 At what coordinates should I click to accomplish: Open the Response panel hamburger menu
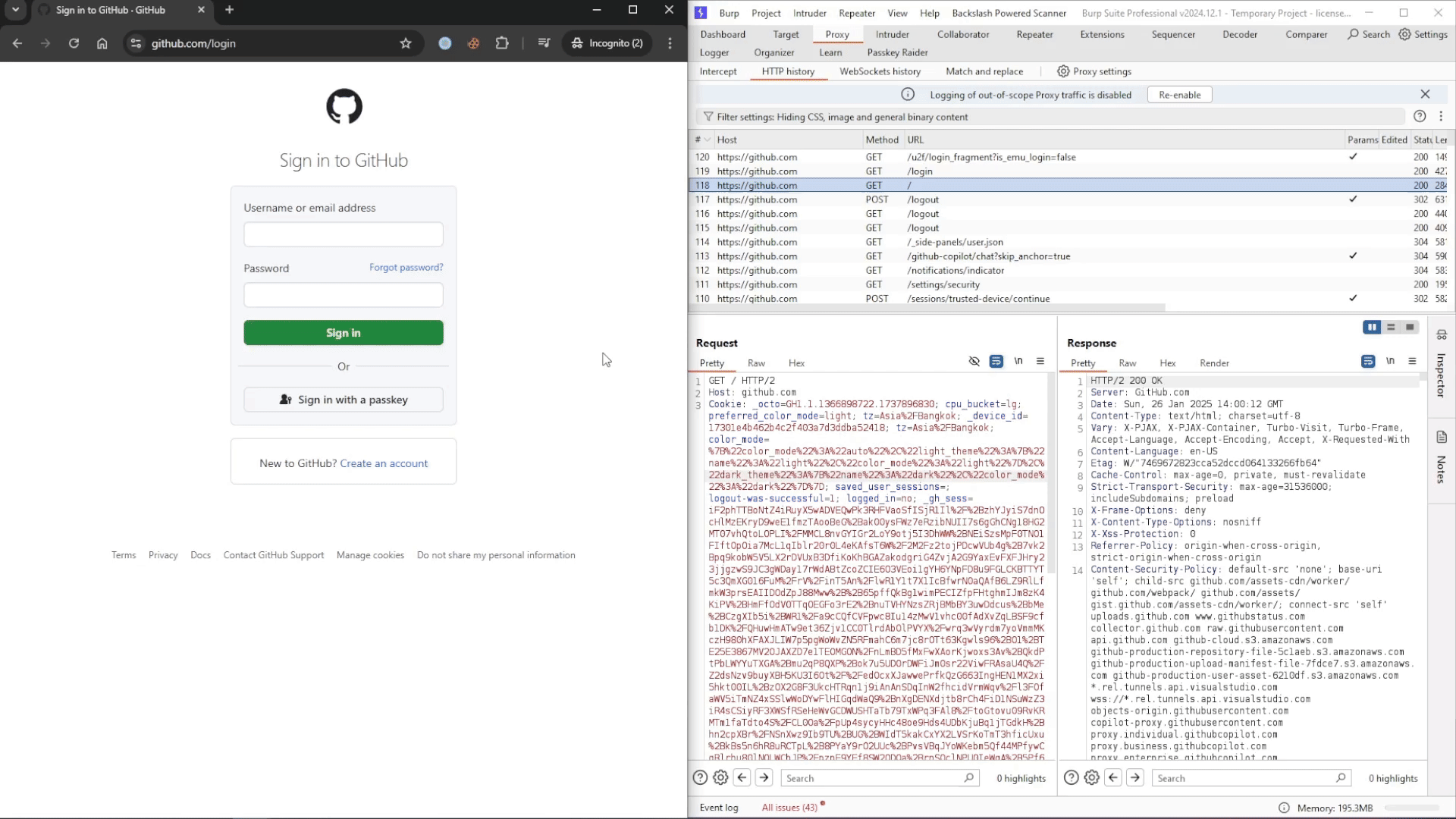click(x=1412, y=361)
